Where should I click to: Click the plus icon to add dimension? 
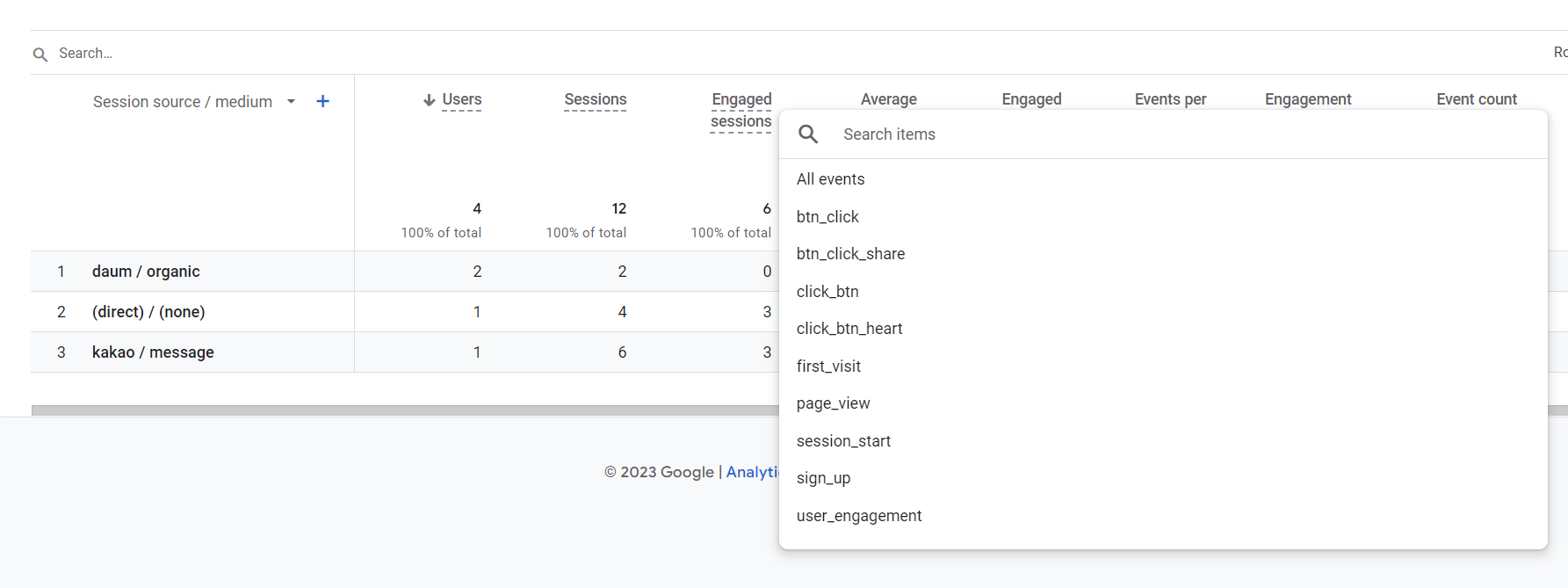[x=322, y=101]
